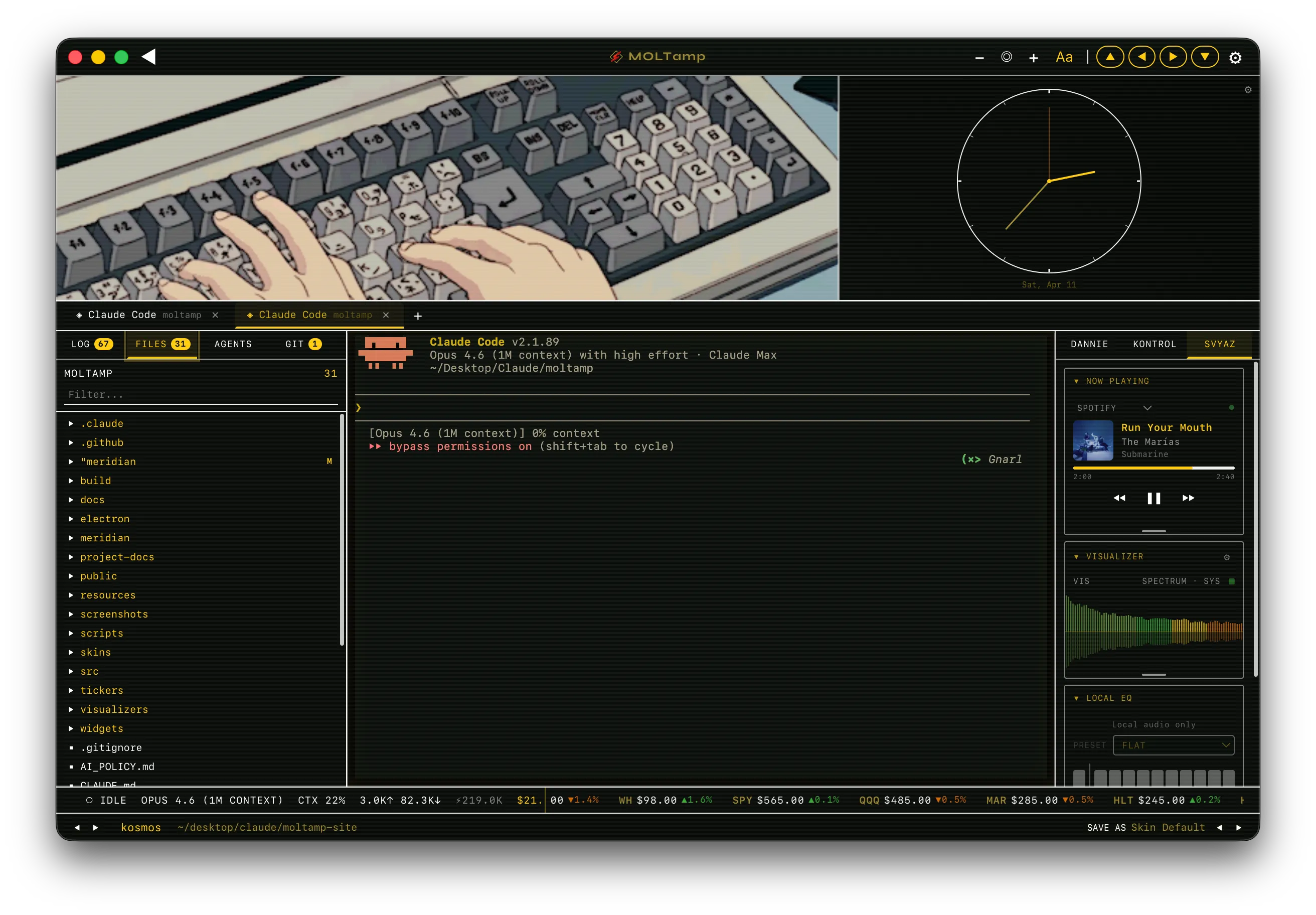Expand the project-docs folder
Screen dimensions: 1316x915
pos(201,557)
